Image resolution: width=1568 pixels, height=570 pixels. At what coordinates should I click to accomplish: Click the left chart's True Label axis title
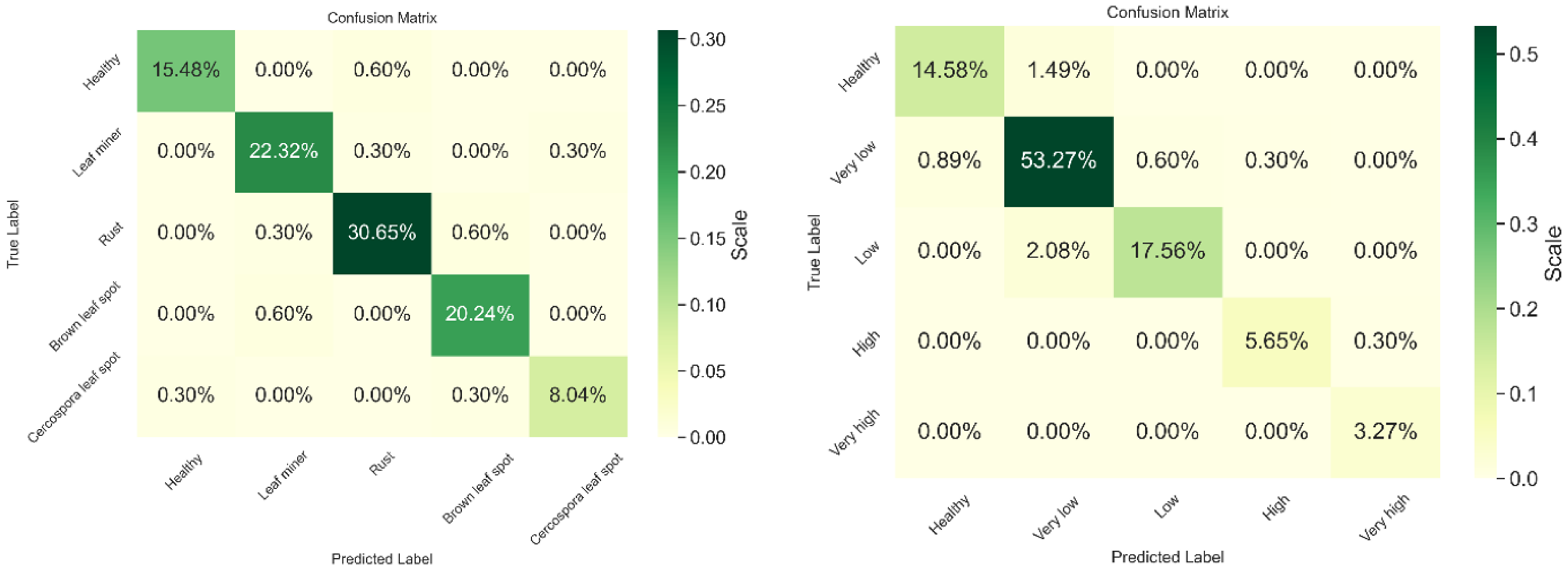click(13, 234)
